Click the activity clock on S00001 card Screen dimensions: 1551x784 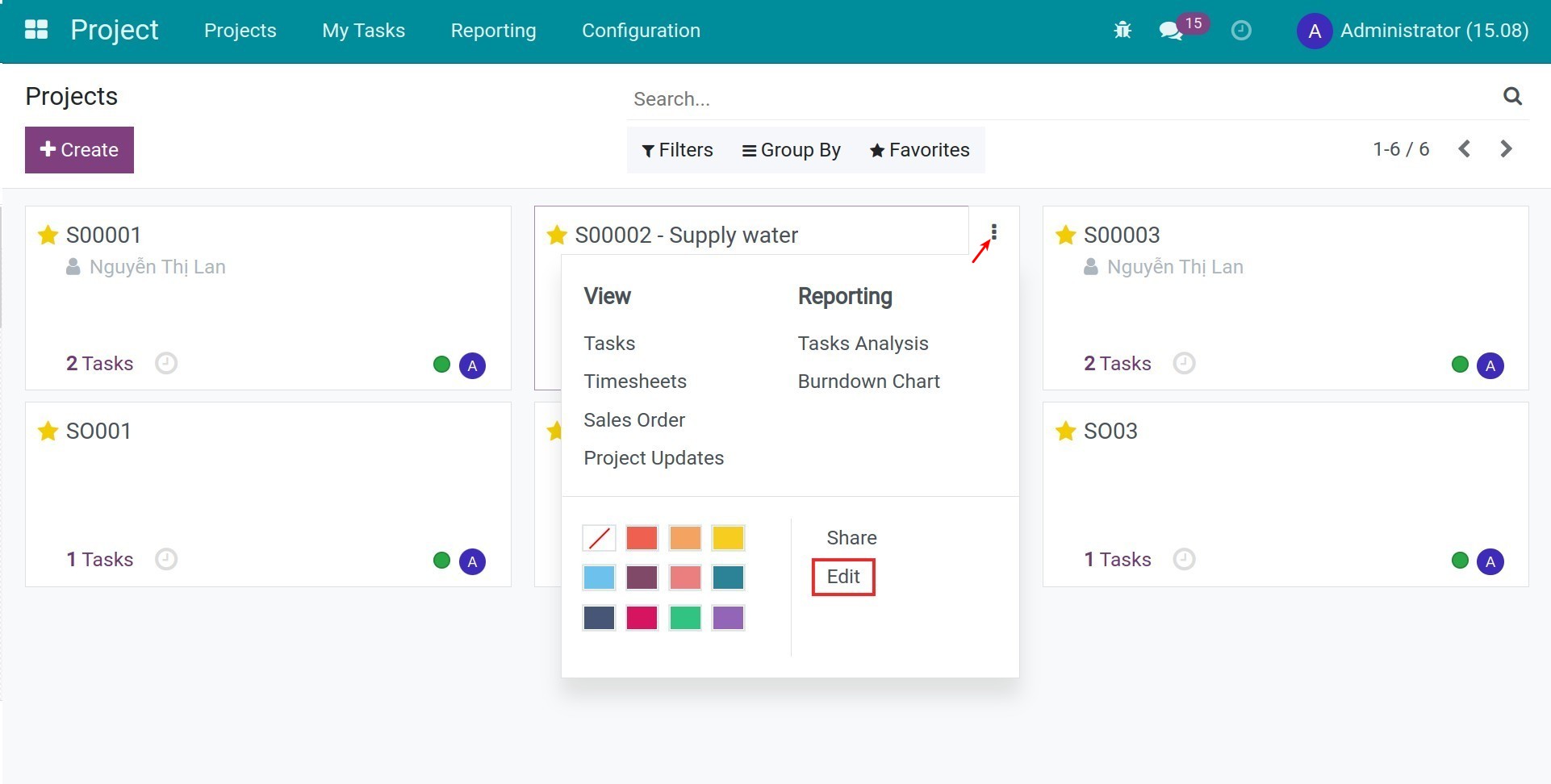point(166,363)
